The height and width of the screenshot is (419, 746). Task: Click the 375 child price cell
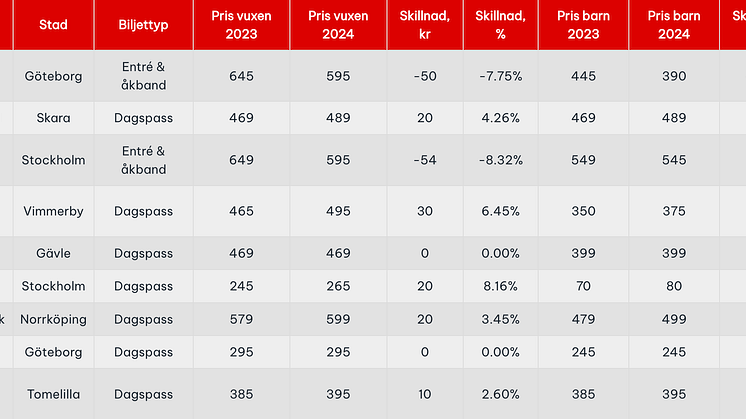[673, 211]
